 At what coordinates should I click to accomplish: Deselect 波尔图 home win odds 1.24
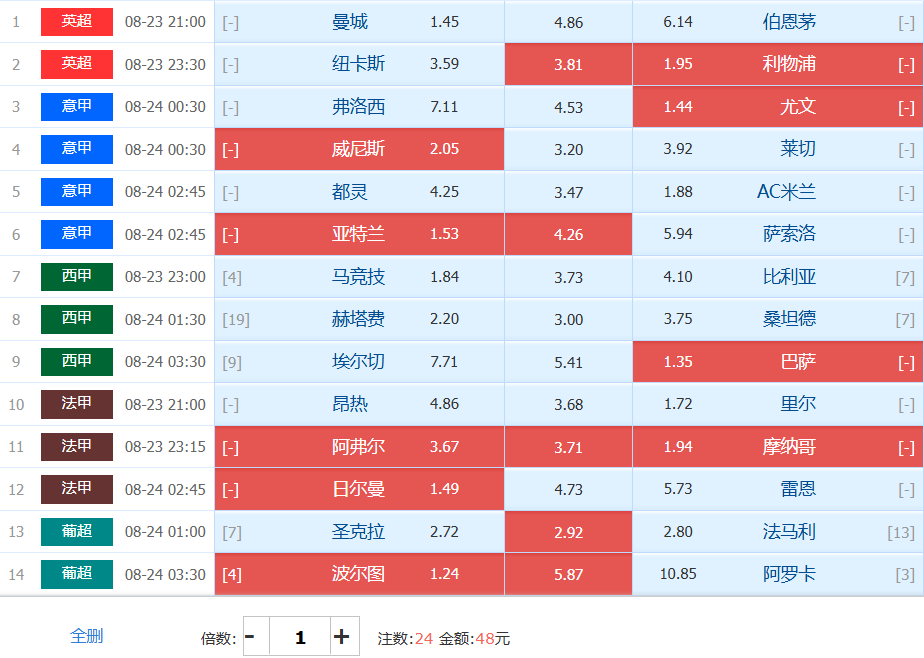359,574
